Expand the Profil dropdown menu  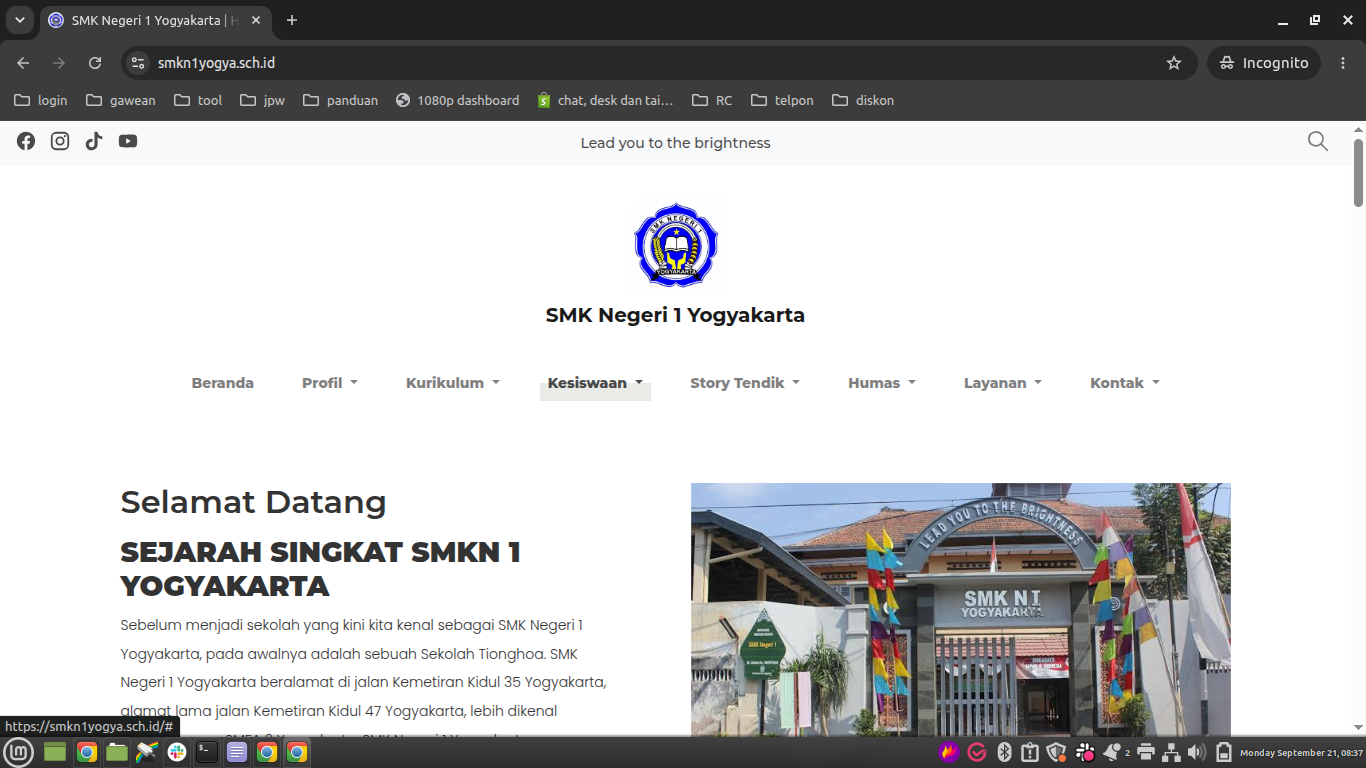(x=330, y=383)
